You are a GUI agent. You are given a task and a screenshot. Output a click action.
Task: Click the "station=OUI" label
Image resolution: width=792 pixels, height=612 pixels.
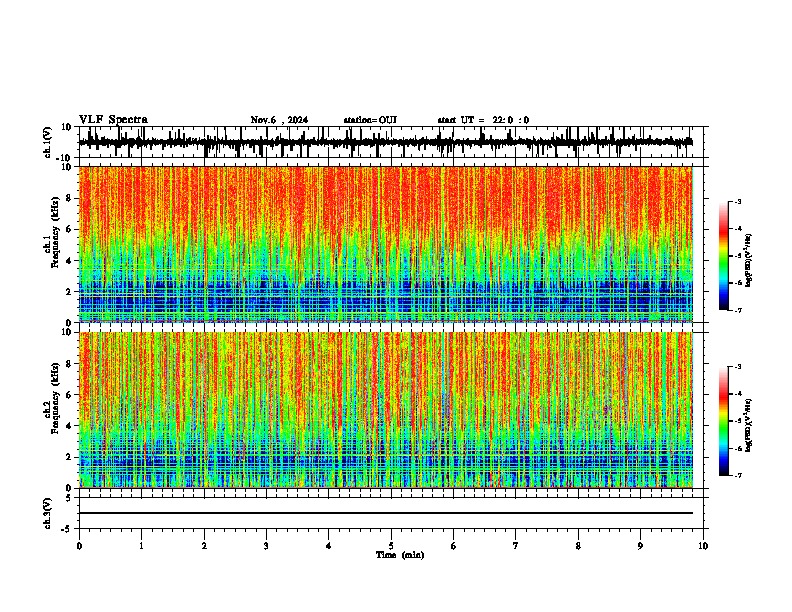pyautogui.click(x=370, y=120)
